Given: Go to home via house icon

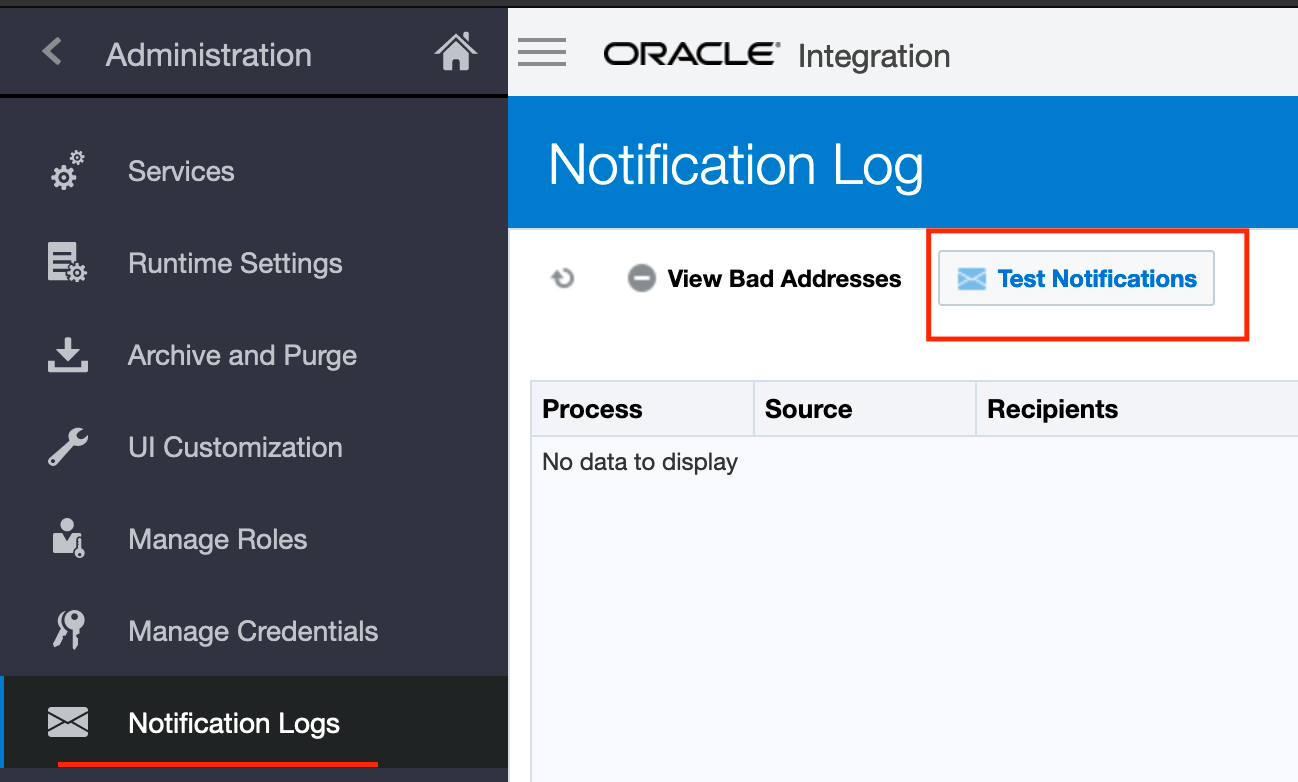Looking at the screenshot, I should 456,52.
